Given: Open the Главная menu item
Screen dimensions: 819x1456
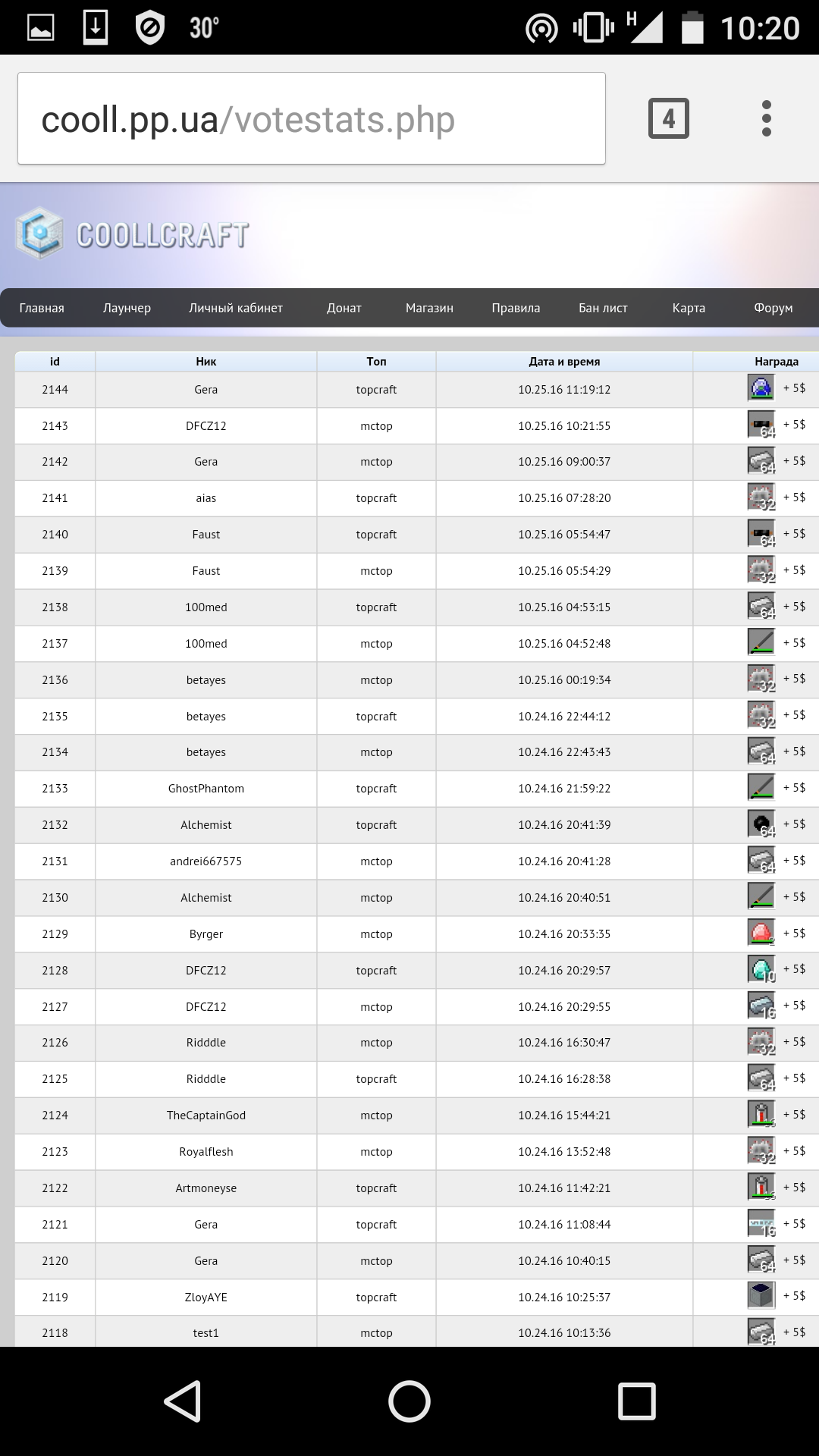Looking at the screenshot, I should point(42,308).
